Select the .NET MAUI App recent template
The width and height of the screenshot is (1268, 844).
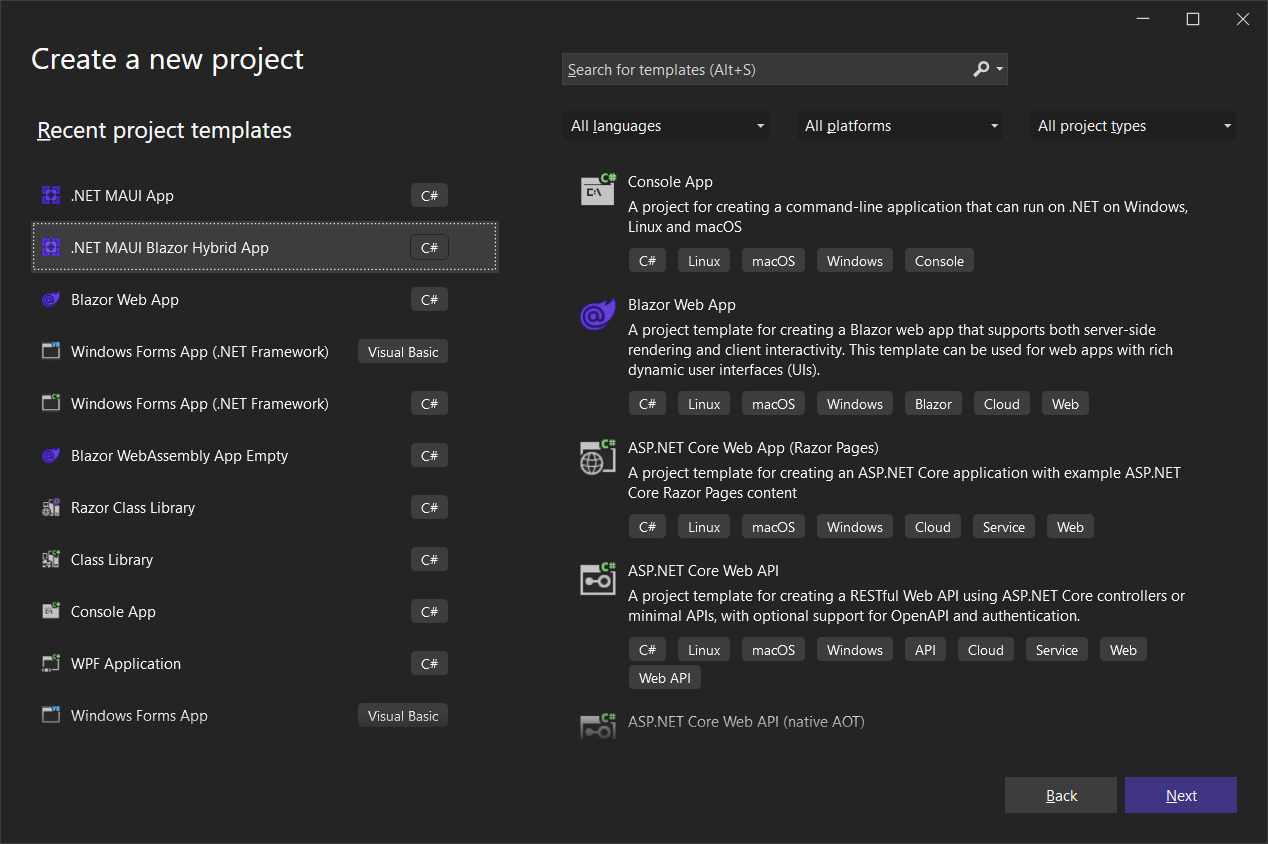coord(265,195)
